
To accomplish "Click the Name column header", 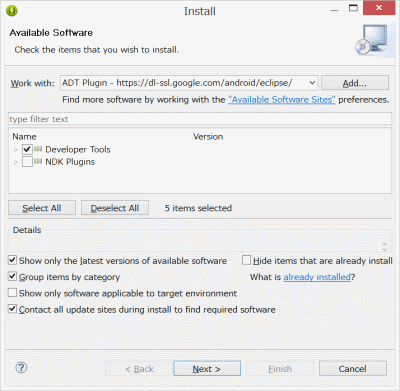I will (x=24, y=137).
